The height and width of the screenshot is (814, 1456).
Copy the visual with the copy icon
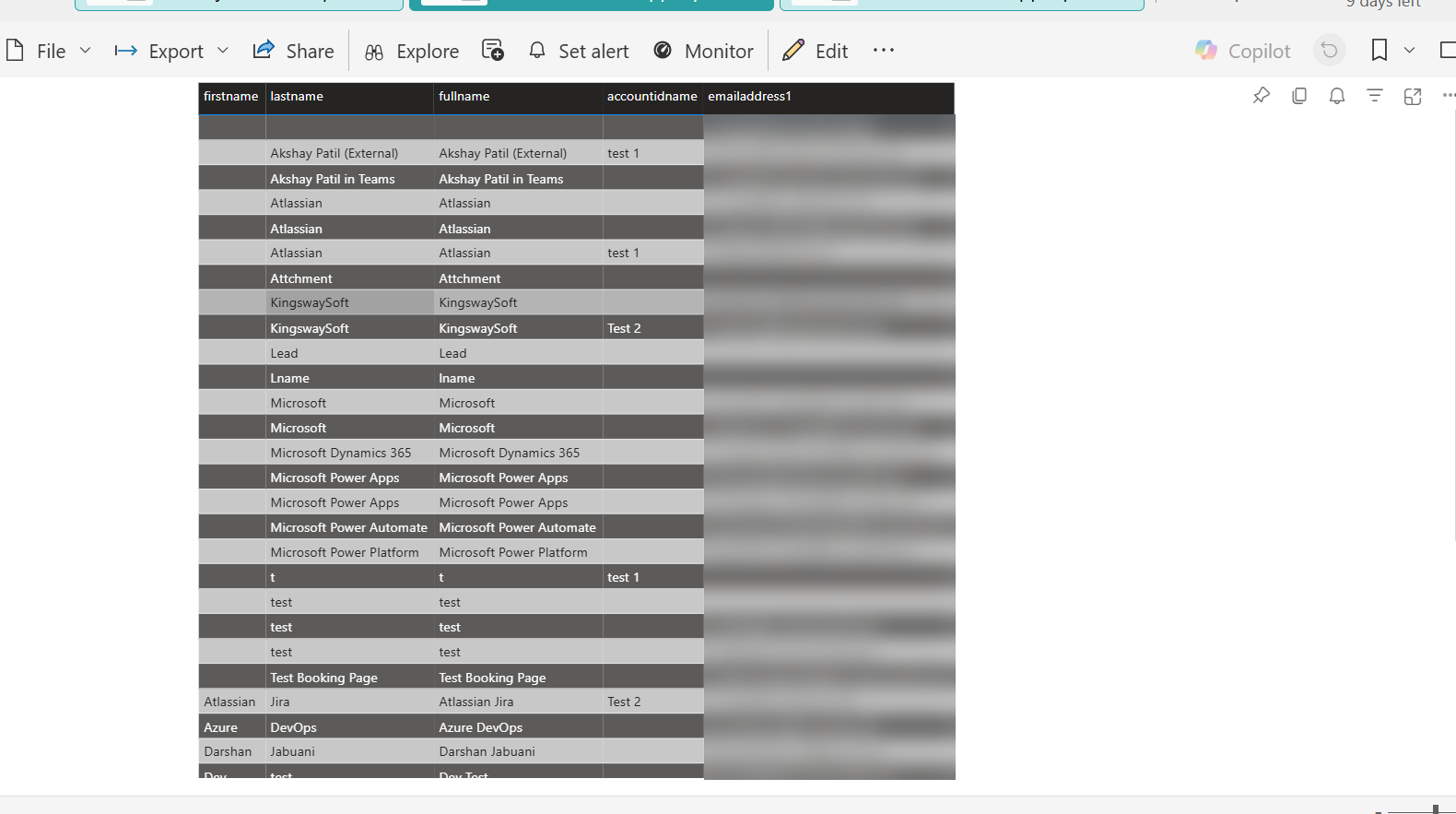[x=1299, y=95]
